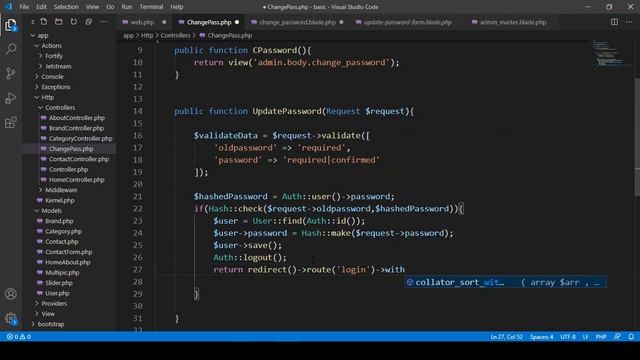Click Ln 27, Col 52 cursor position
The height and width of the screenshot is (360, 640).
click(x=506, y=337)
